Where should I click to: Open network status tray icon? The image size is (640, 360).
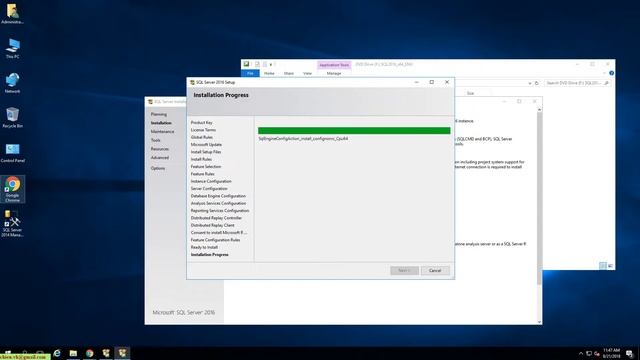[589, 353]
